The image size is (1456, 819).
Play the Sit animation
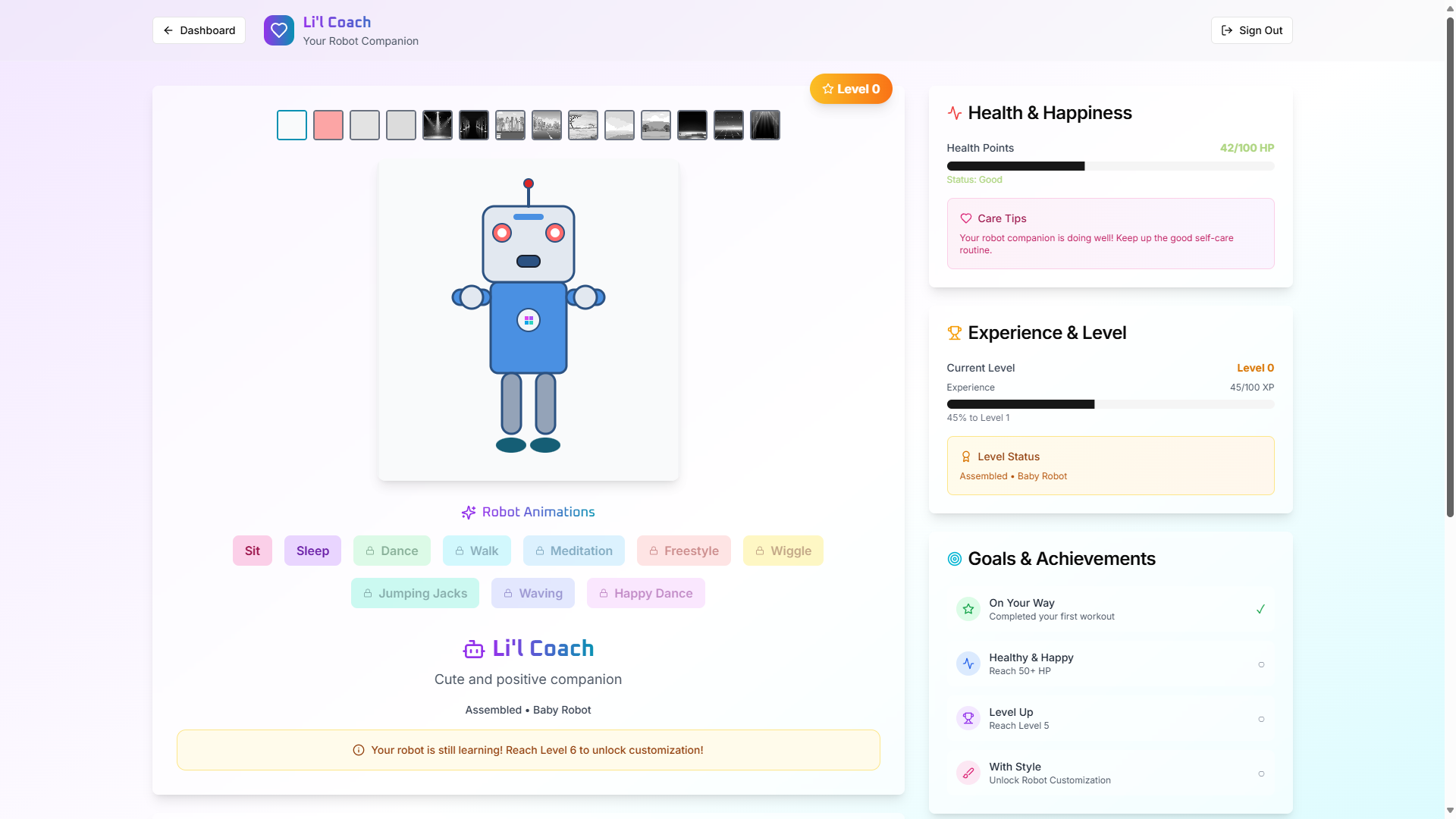point(252,551)
